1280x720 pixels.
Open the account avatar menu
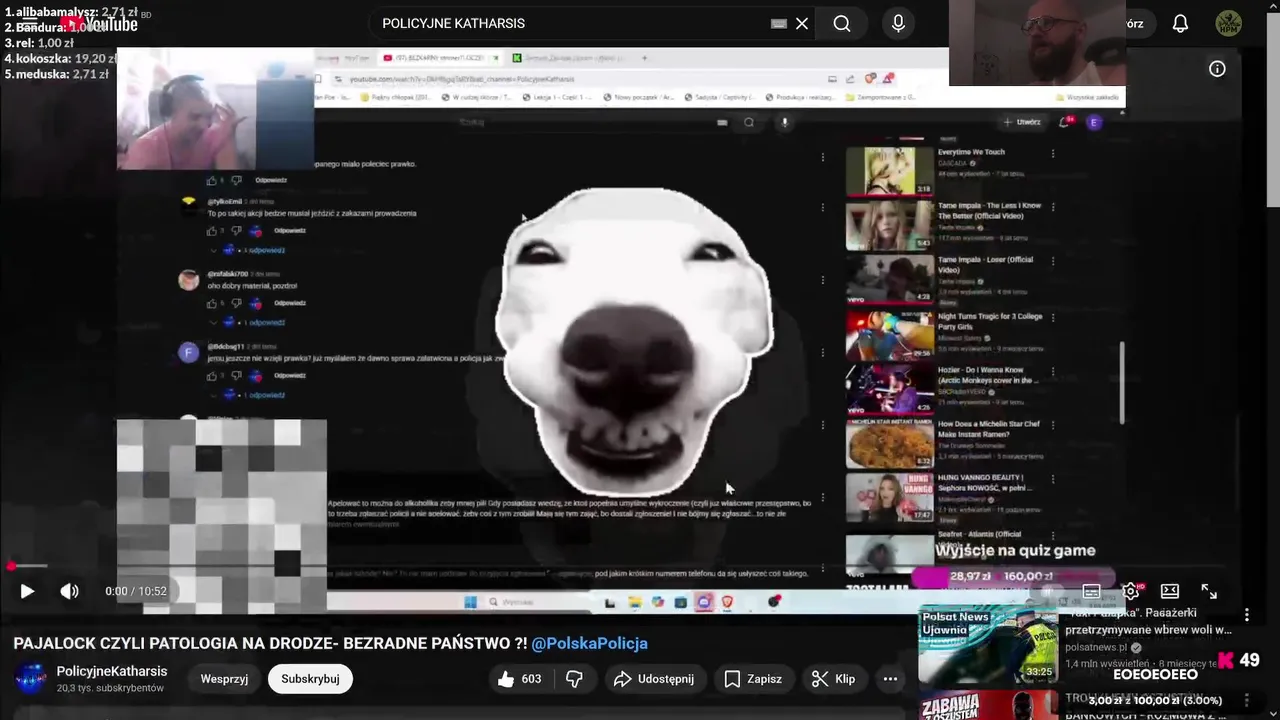pos(1229,23)
